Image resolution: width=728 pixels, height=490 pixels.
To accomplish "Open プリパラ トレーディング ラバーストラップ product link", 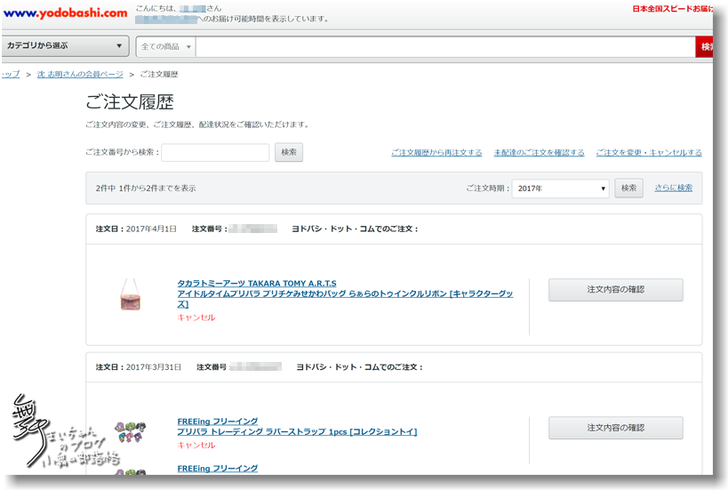I will 297,432.
